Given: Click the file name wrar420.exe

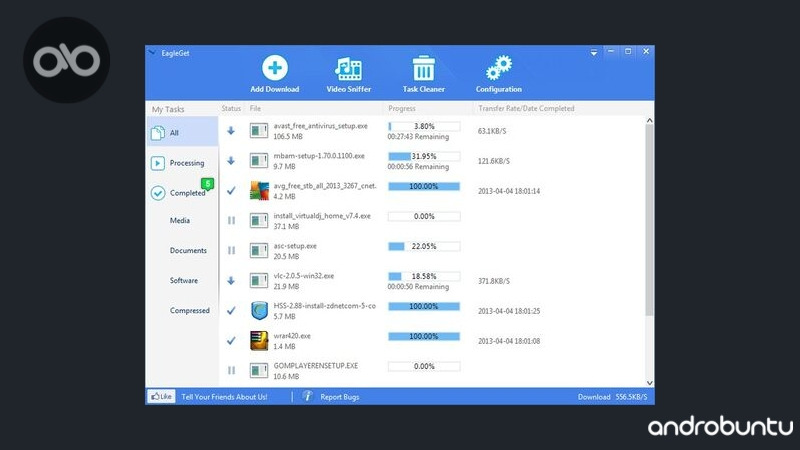Looking at the screenshot, I should click(x=292, y=336).
